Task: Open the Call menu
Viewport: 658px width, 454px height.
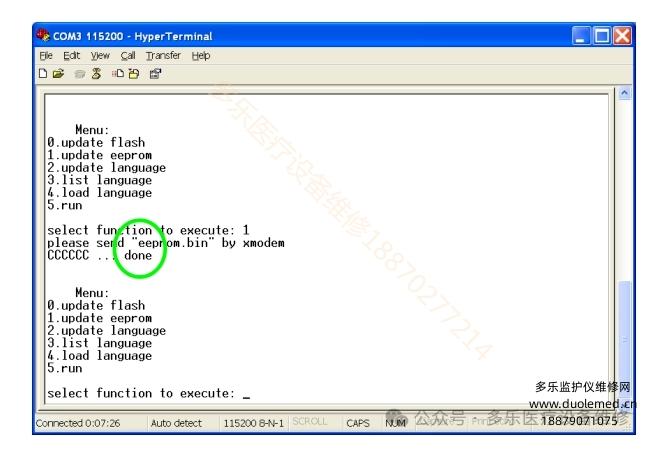Action: [x=128, y=56]
